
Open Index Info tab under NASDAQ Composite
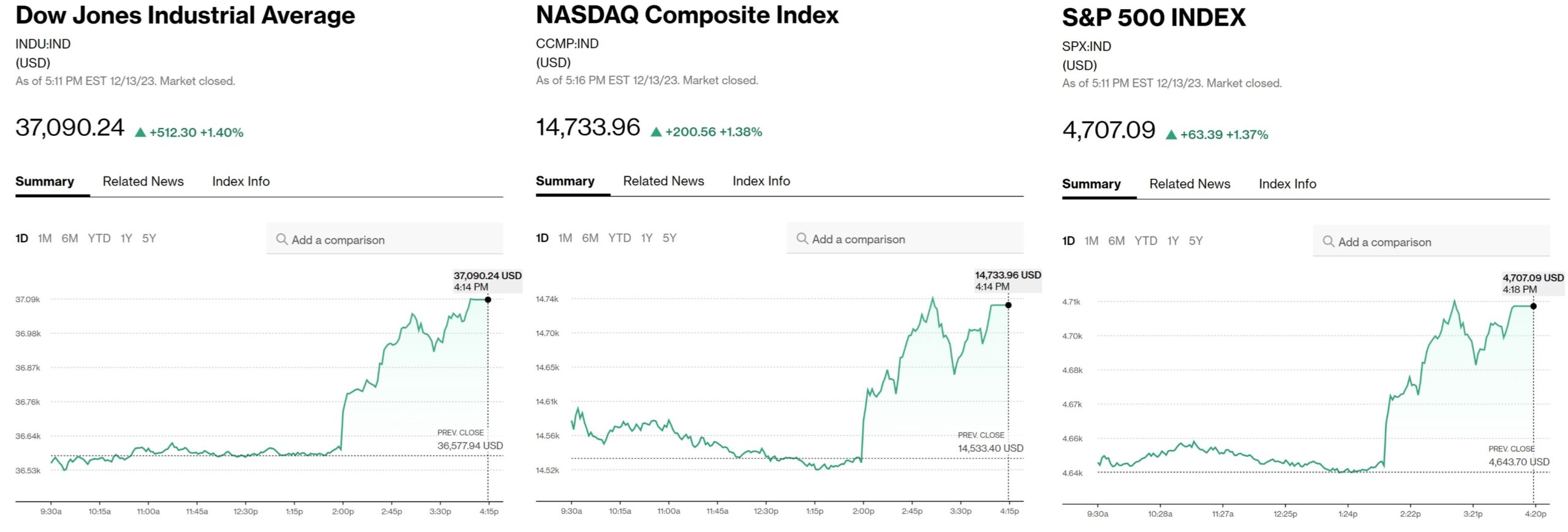tap(761, 181)
